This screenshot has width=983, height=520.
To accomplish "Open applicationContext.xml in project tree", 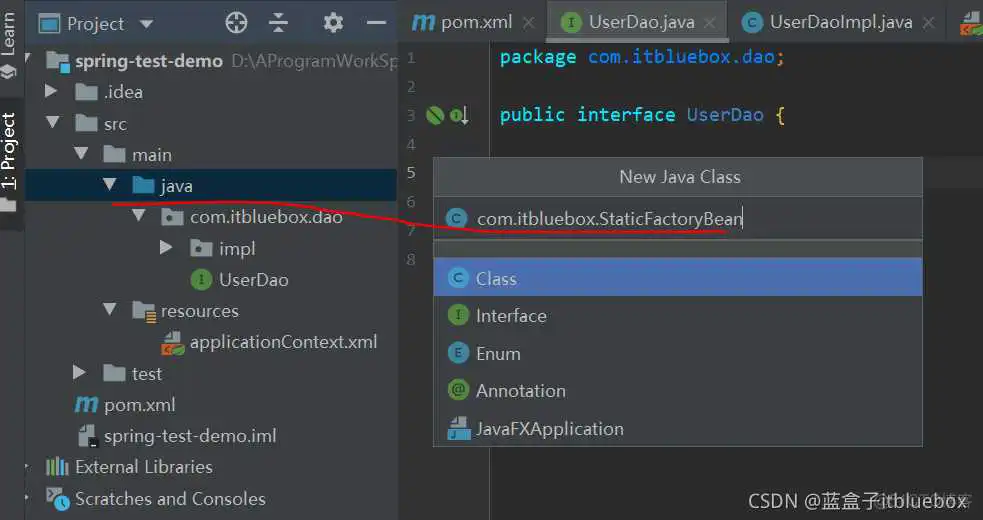I will (283, 342).
